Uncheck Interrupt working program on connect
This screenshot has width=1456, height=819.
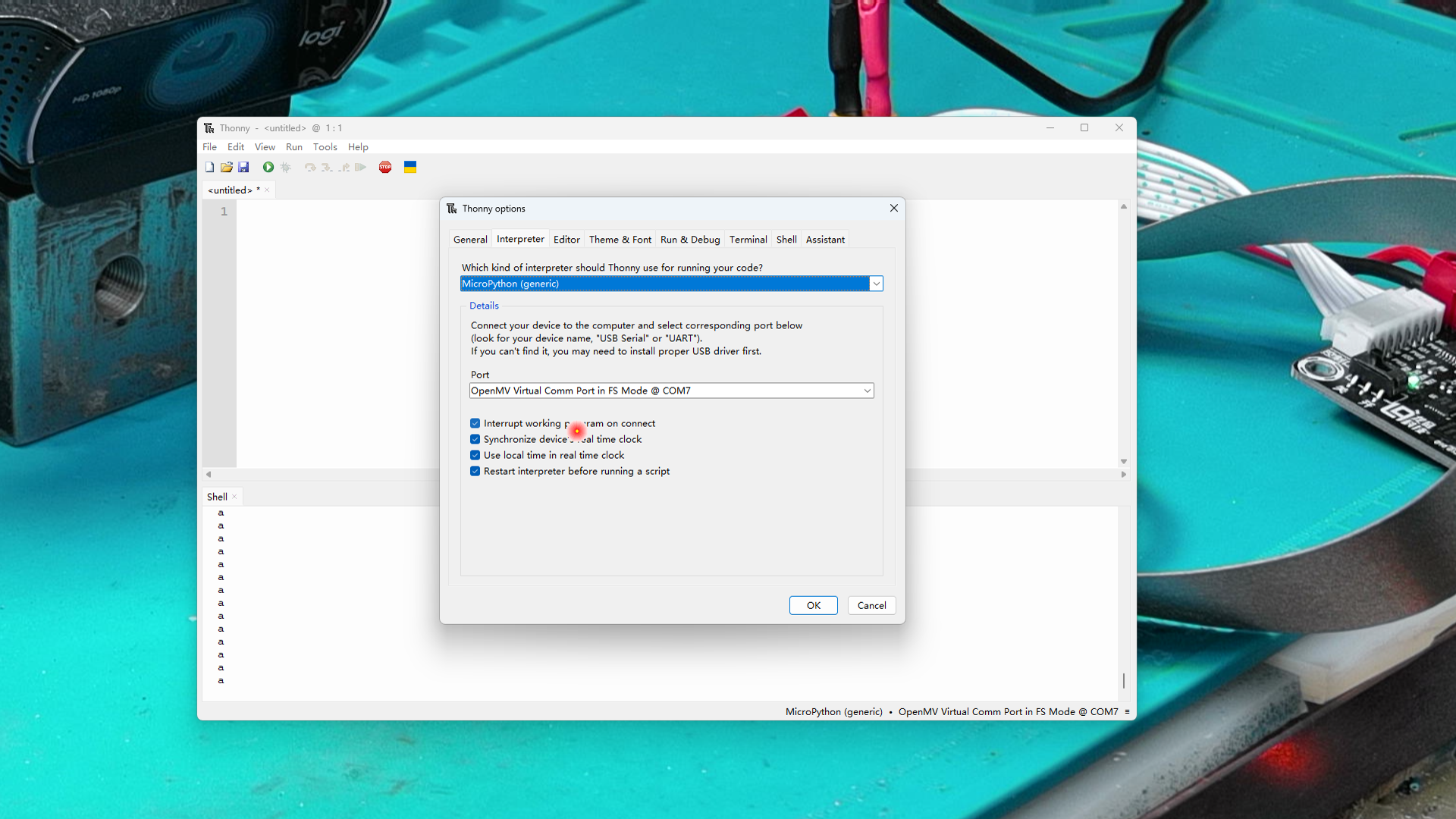point(475,423)
